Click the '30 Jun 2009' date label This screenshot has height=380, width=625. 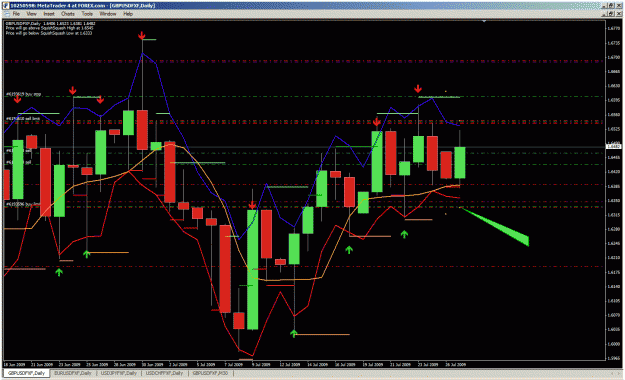tap(153, 364)
